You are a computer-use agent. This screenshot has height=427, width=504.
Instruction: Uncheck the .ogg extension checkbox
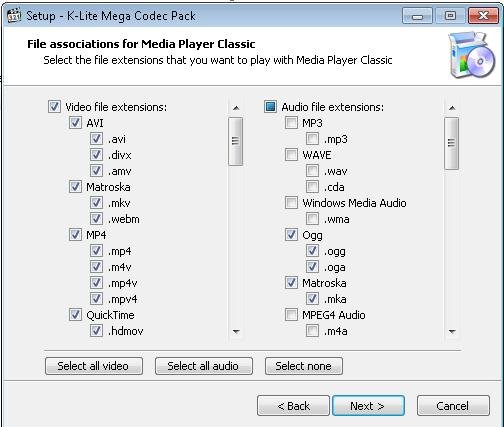click(x=312, y=251)
